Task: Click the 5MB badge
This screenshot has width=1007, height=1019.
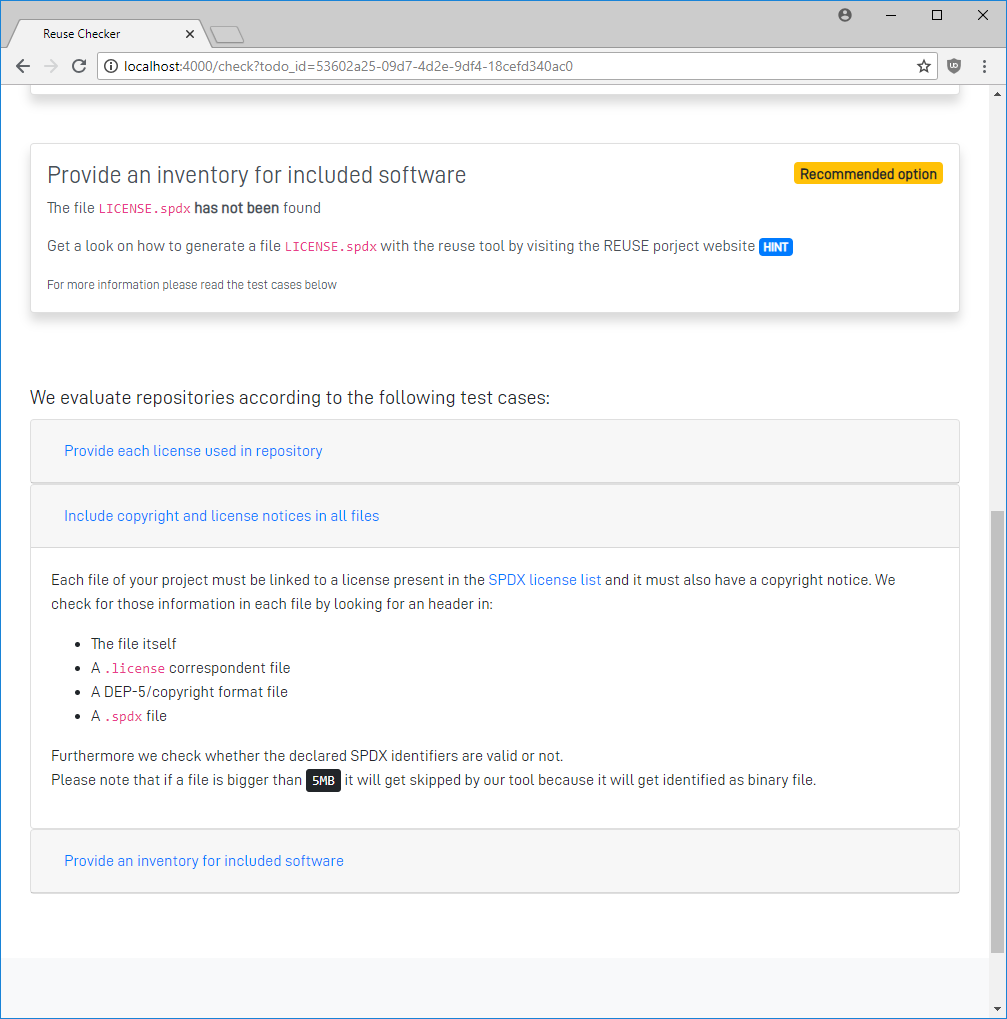Action: coord(323,780)
